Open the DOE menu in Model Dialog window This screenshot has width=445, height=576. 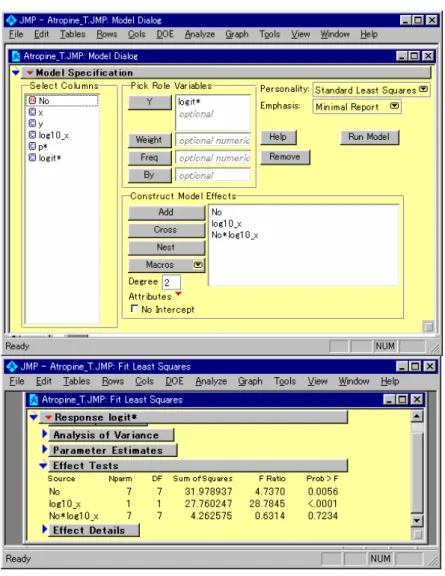pos(165,34)
